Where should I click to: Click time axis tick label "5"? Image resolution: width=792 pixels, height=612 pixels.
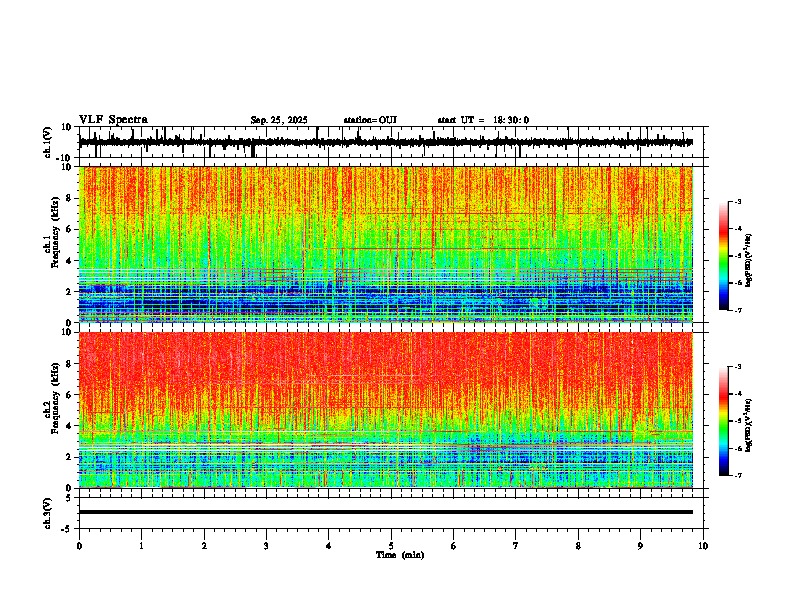point(391,546)
